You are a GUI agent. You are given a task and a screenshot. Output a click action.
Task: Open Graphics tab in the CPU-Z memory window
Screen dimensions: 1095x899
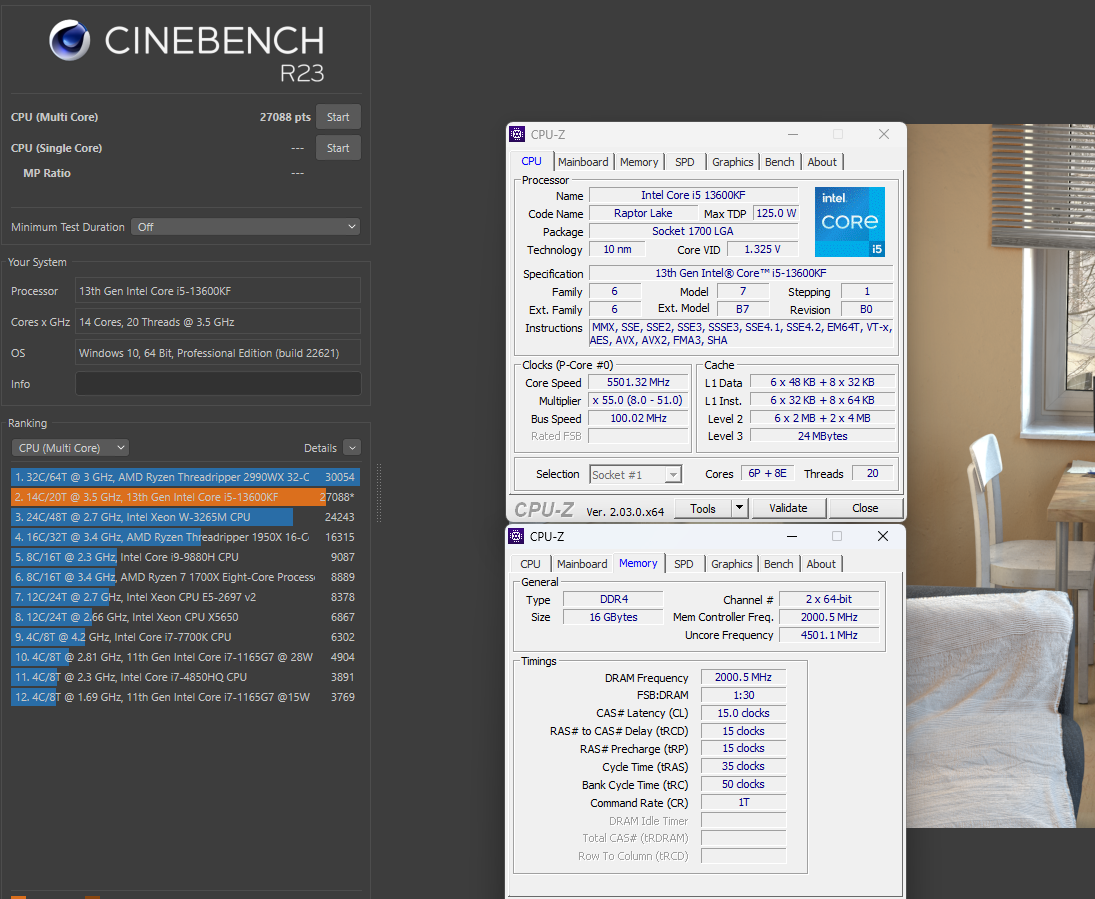(x=731, y=564)
